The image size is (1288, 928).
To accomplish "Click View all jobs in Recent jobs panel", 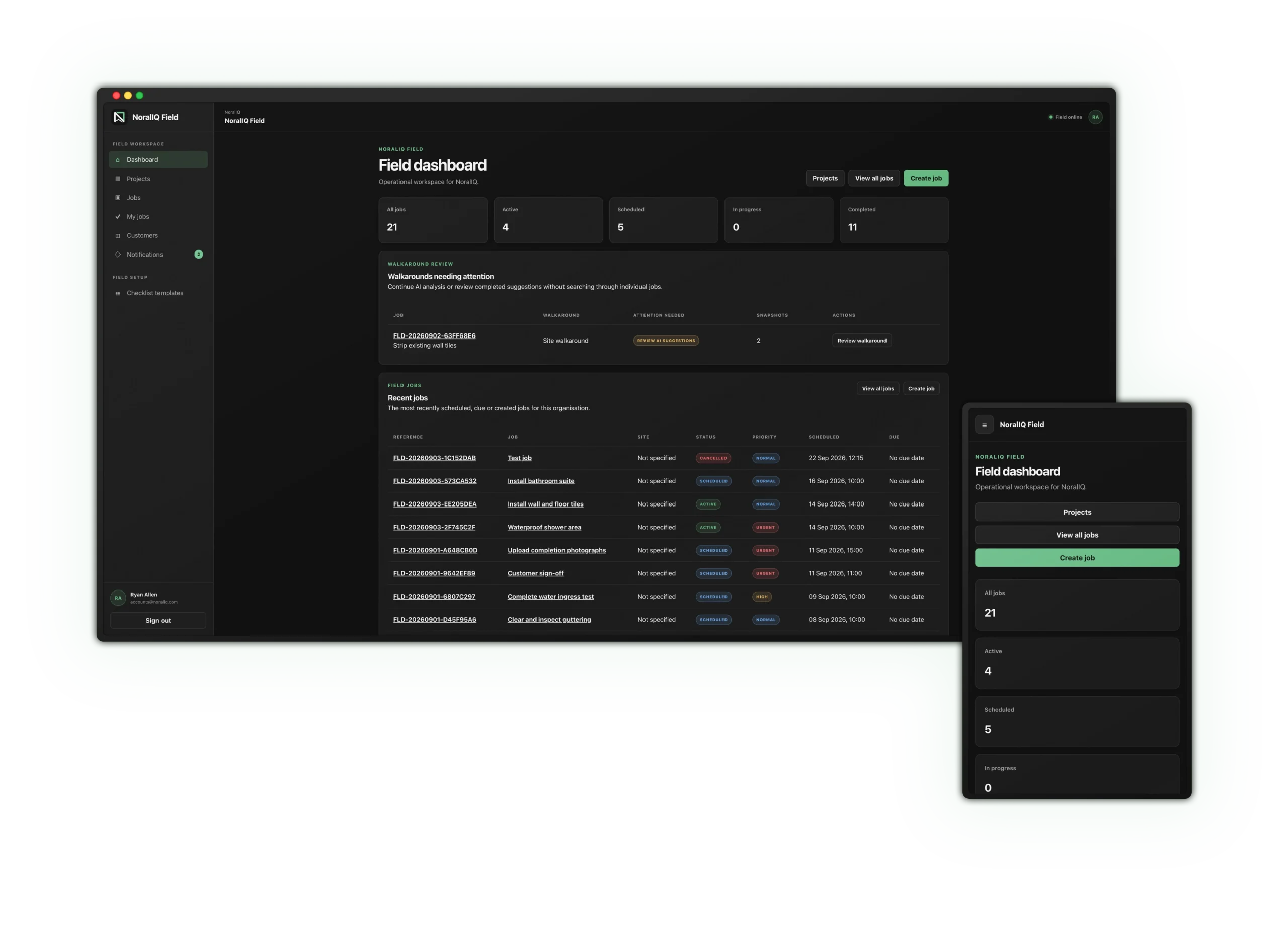I will [x=877, y=389].
